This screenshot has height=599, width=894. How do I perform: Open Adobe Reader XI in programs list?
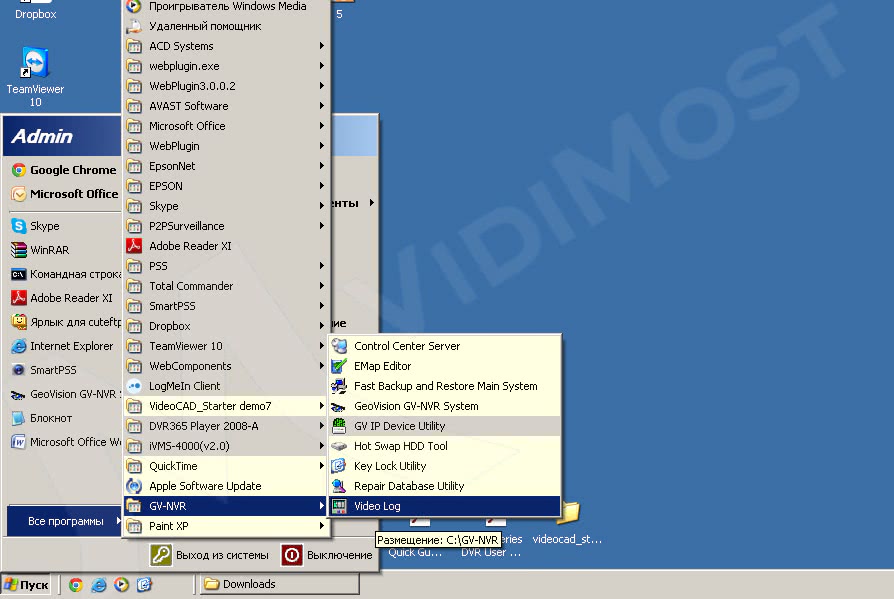click(x=190, y=246)
